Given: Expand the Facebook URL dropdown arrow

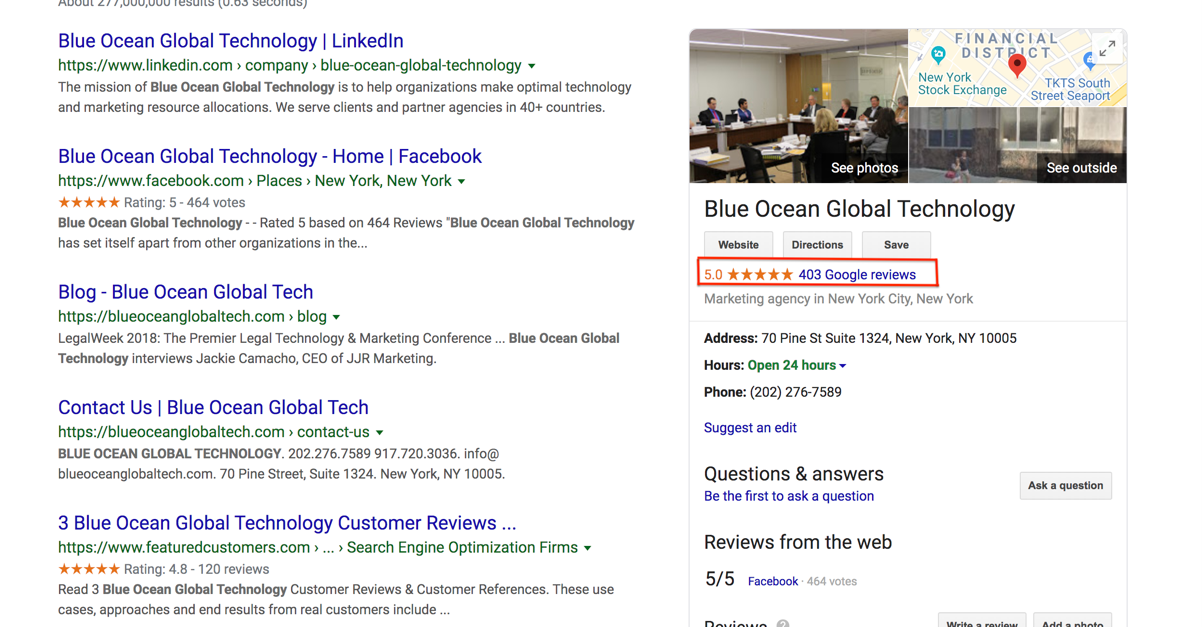Looking at the screenshot, I should [x=461, y=182].
